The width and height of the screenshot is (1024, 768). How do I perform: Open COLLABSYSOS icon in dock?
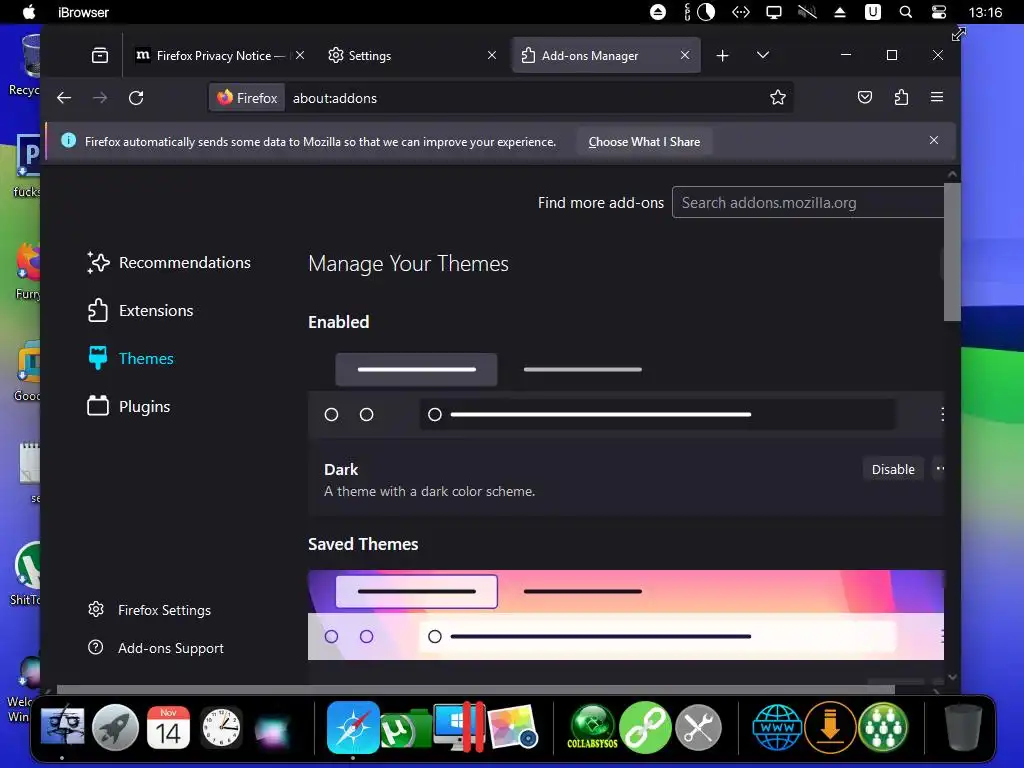pos(592,727)
